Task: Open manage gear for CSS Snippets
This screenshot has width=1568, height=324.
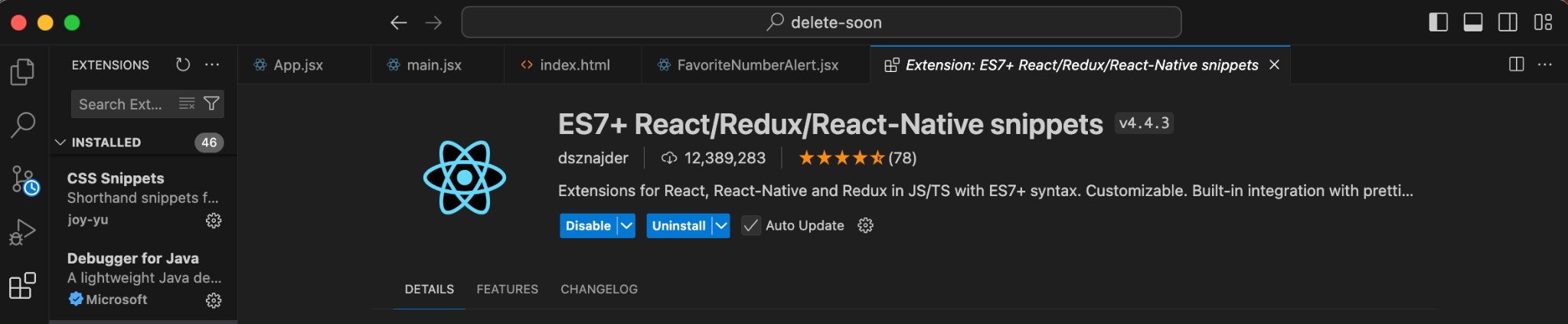Action: coord(214,221)
